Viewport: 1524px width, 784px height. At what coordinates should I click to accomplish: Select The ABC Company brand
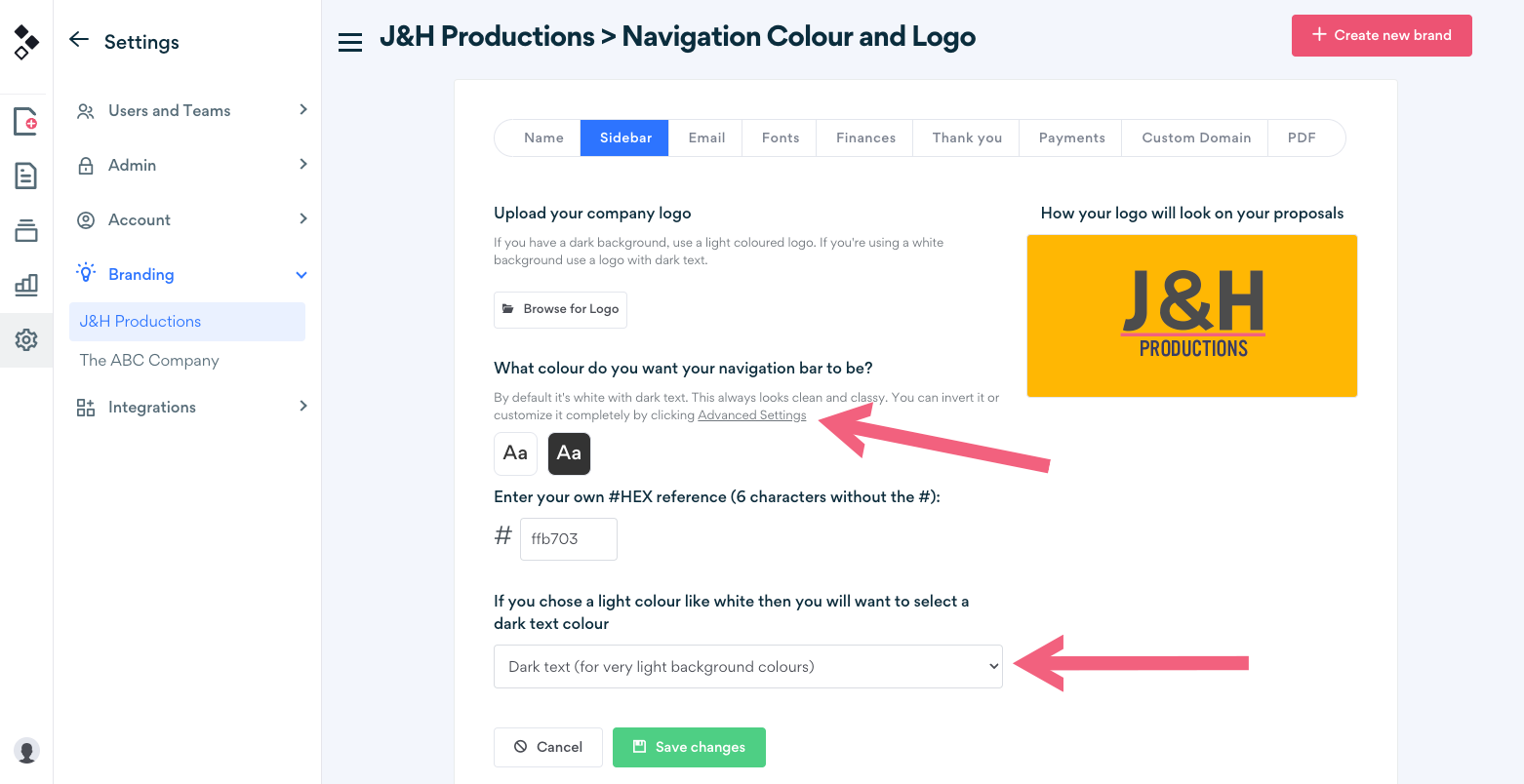tap(148, 360)
